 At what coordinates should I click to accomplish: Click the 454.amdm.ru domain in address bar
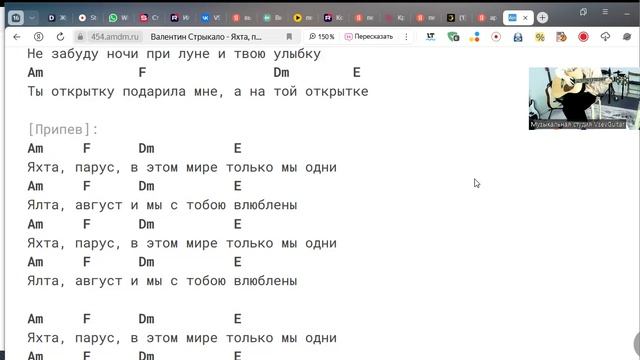tap(115, 37)
